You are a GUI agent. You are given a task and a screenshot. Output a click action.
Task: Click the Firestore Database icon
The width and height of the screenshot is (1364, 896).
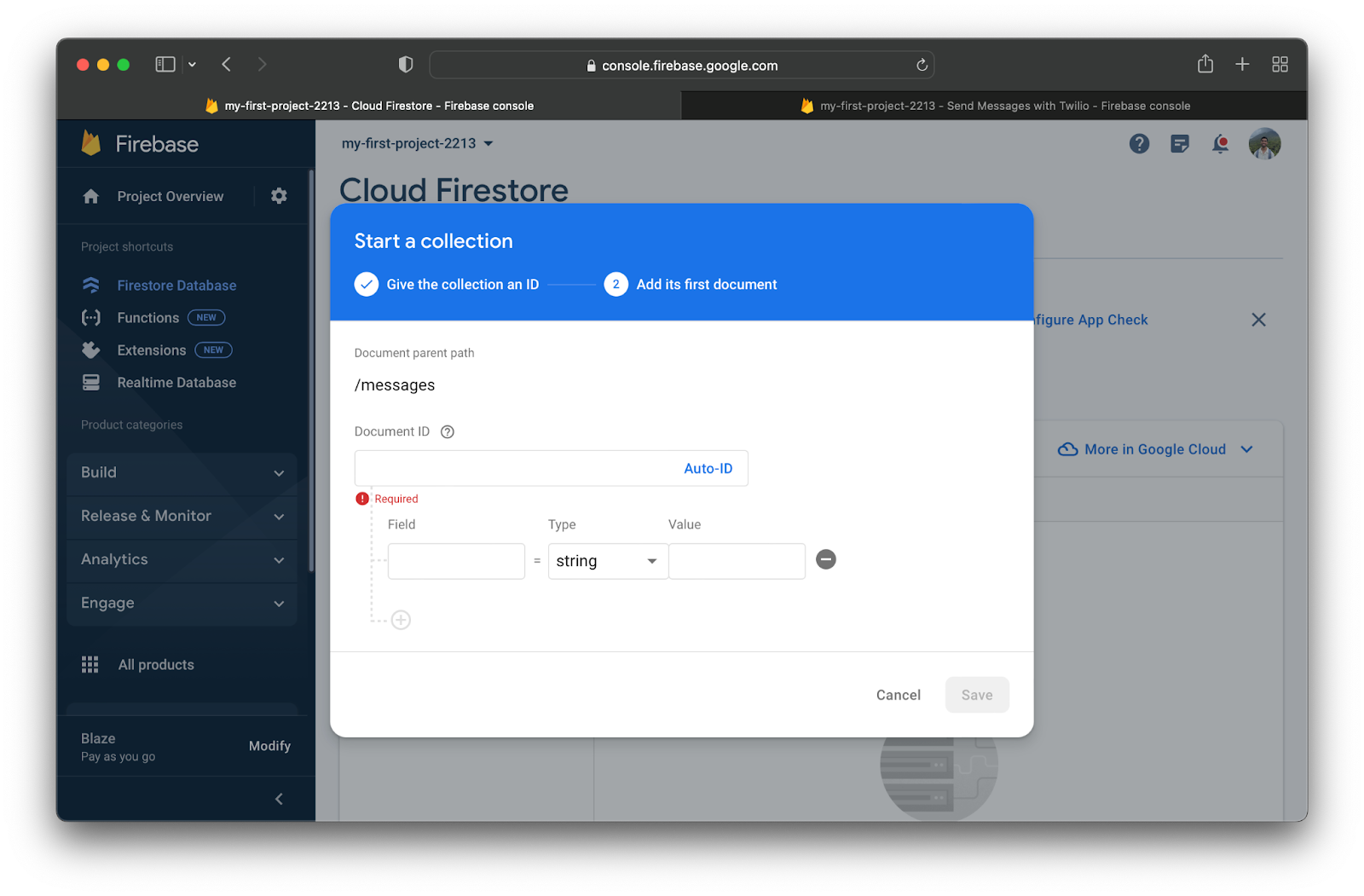[91, 285]
